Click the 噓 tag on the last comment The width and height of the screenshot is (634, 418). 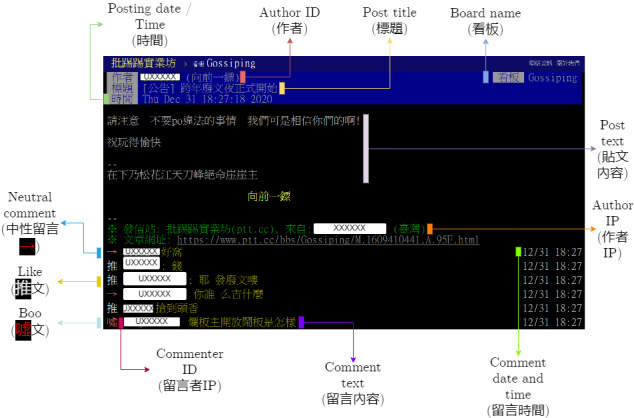pos(112,322)
